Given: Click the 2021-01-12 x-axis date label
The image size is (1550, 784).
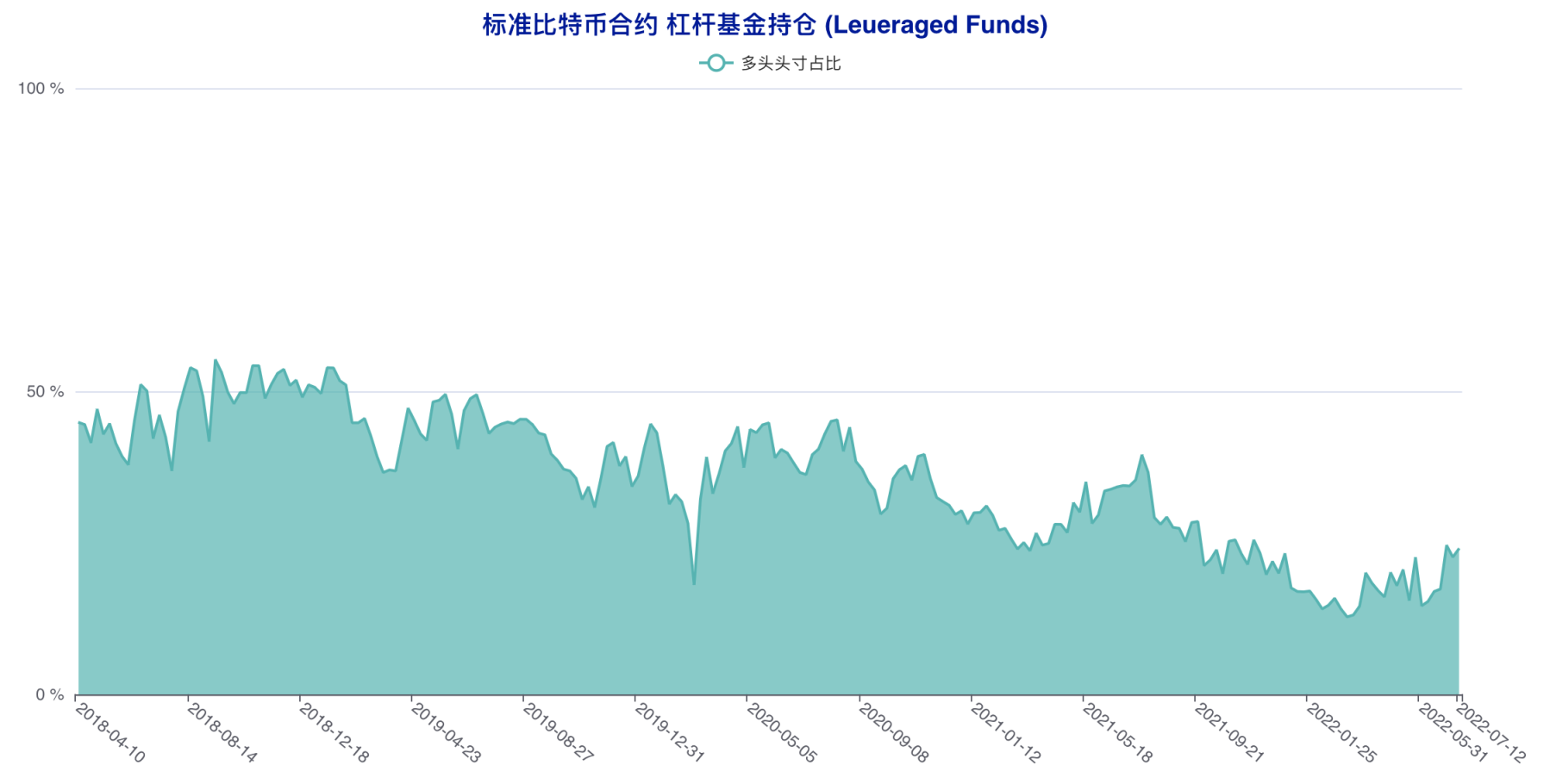Looking at the screenshot, I should [x=1006, y=733].
